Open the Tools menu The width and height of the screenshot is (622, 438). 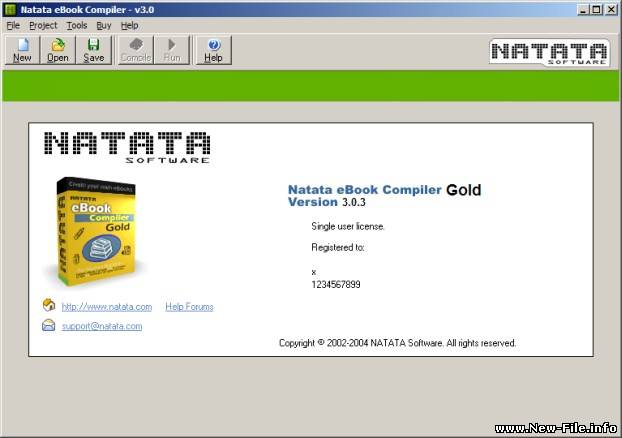pos(77,26)
